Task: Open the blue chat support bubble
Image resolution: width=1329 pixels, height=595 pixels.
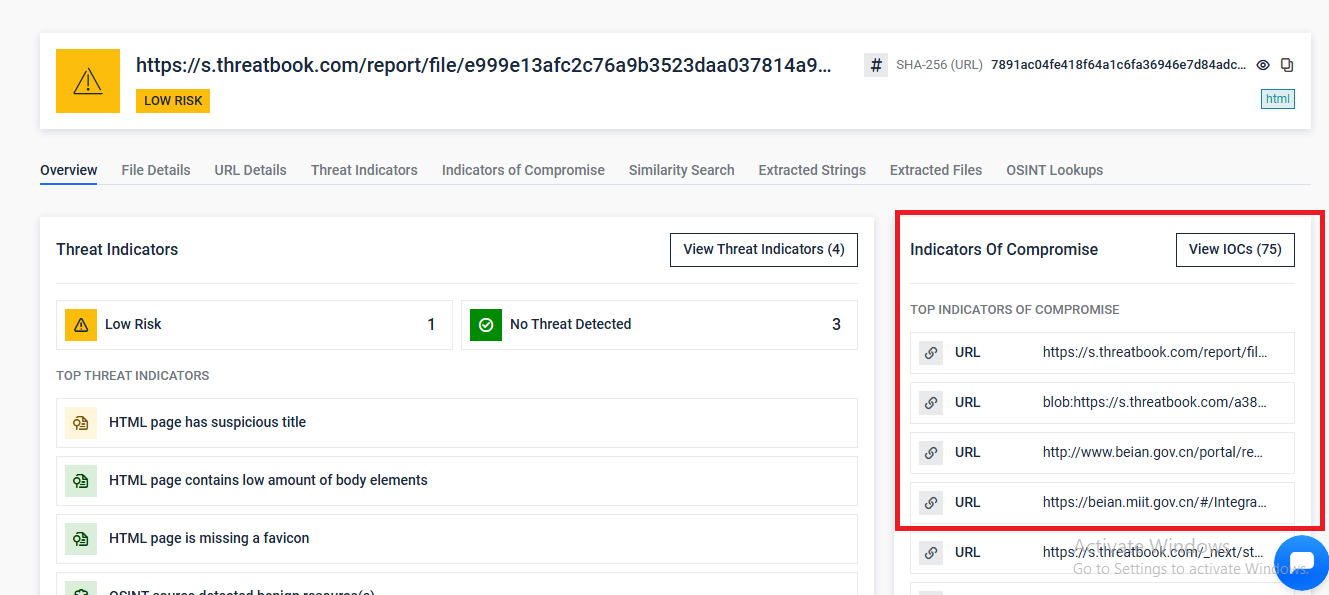Action: (1301, 563)
